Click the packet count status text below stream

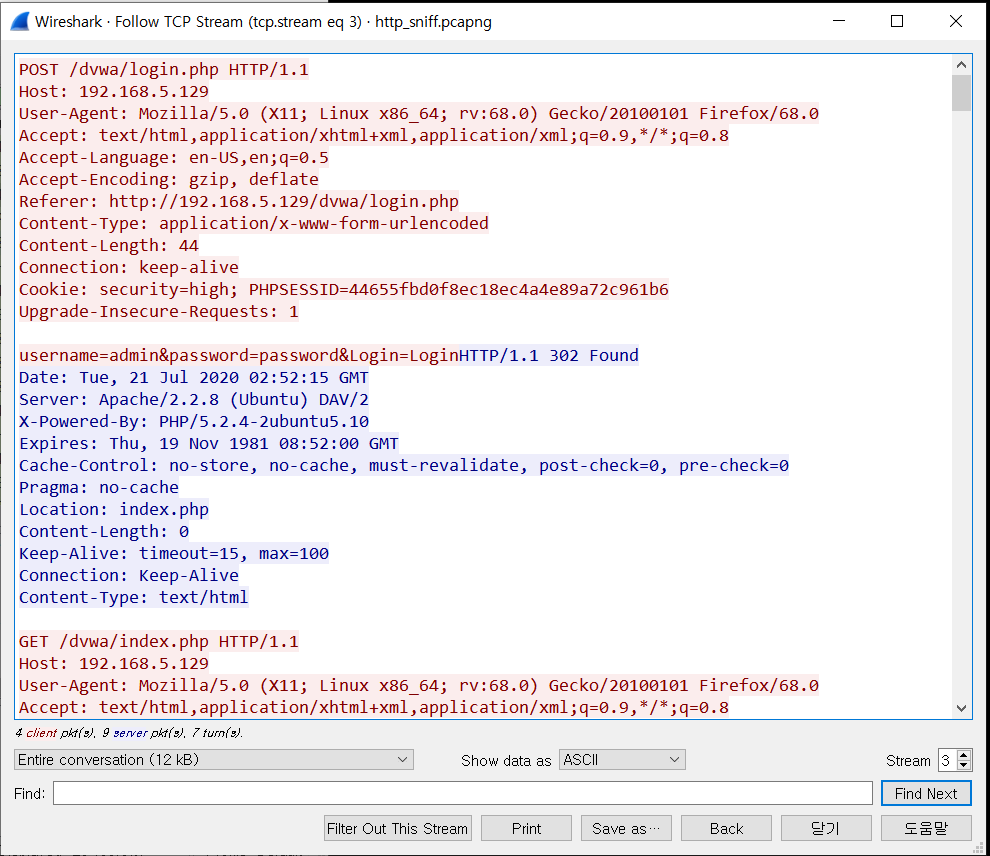coord(129,733)
